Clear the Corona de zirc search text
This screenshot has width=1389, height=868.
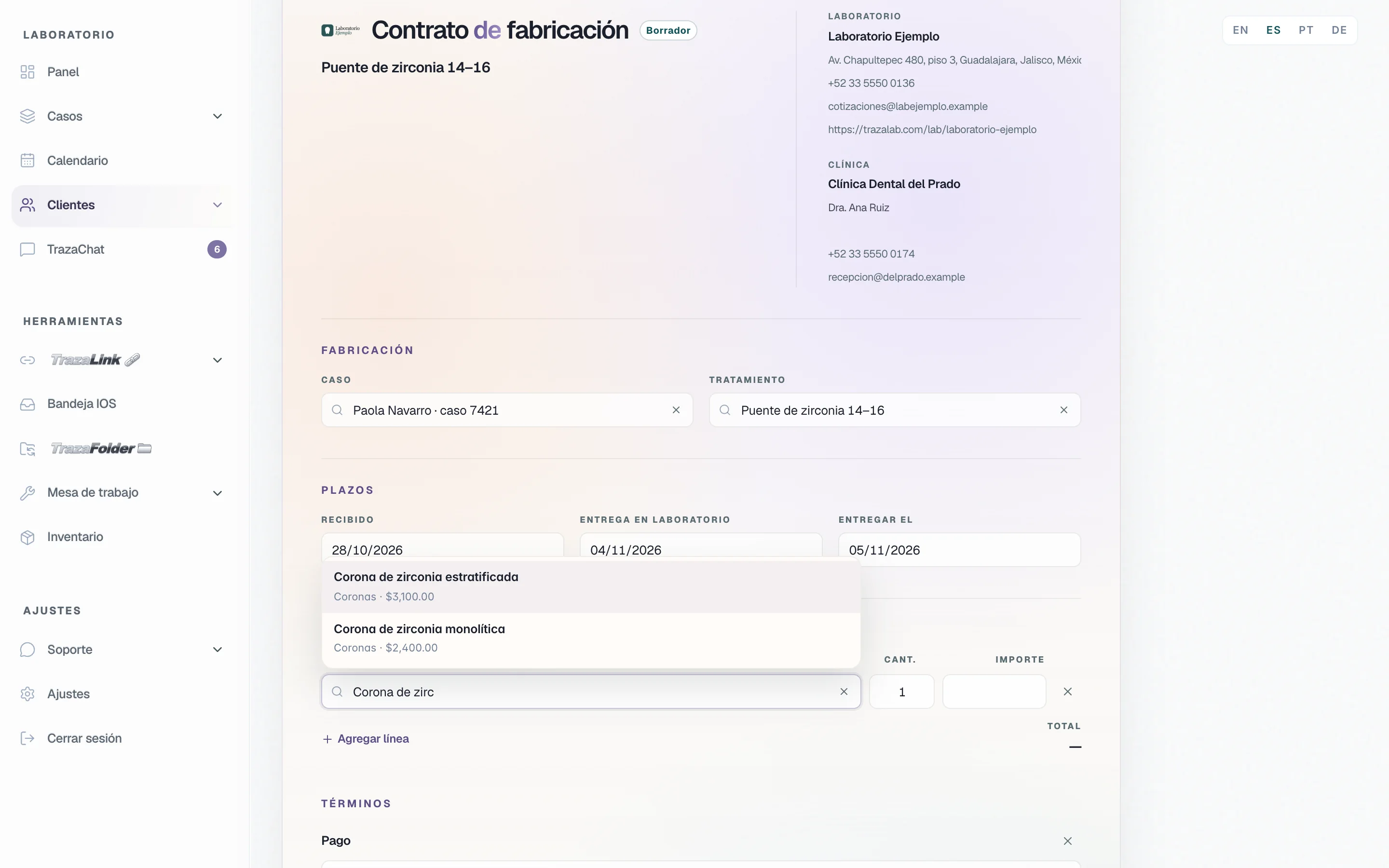844,692
